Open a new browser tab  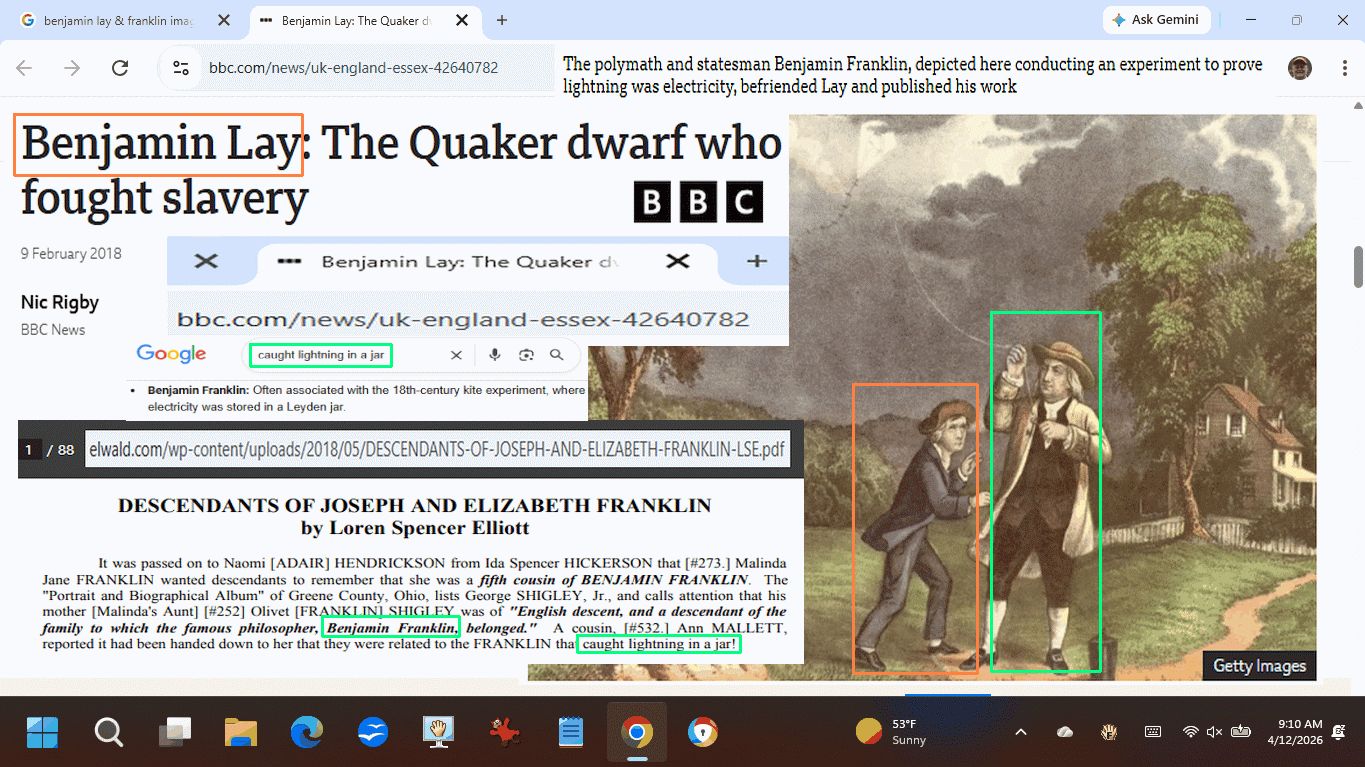point(502,20)
